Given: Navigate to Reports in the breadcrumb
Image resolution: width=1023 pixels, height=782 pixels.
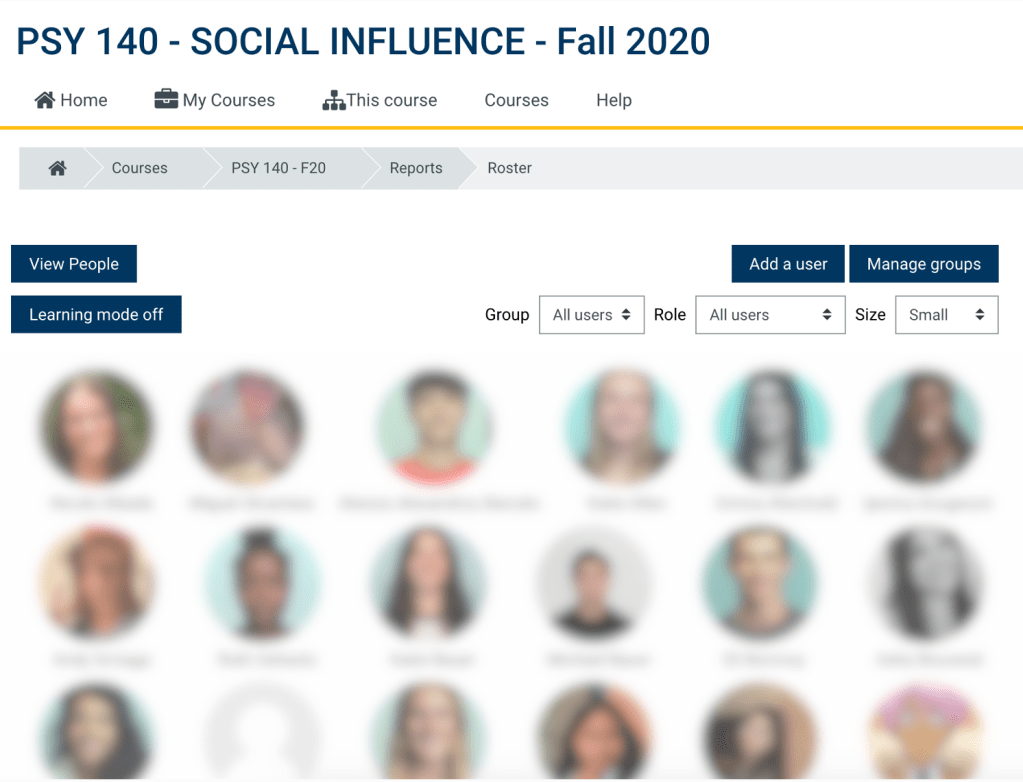Looking at the screenshot, I should 416,168.
